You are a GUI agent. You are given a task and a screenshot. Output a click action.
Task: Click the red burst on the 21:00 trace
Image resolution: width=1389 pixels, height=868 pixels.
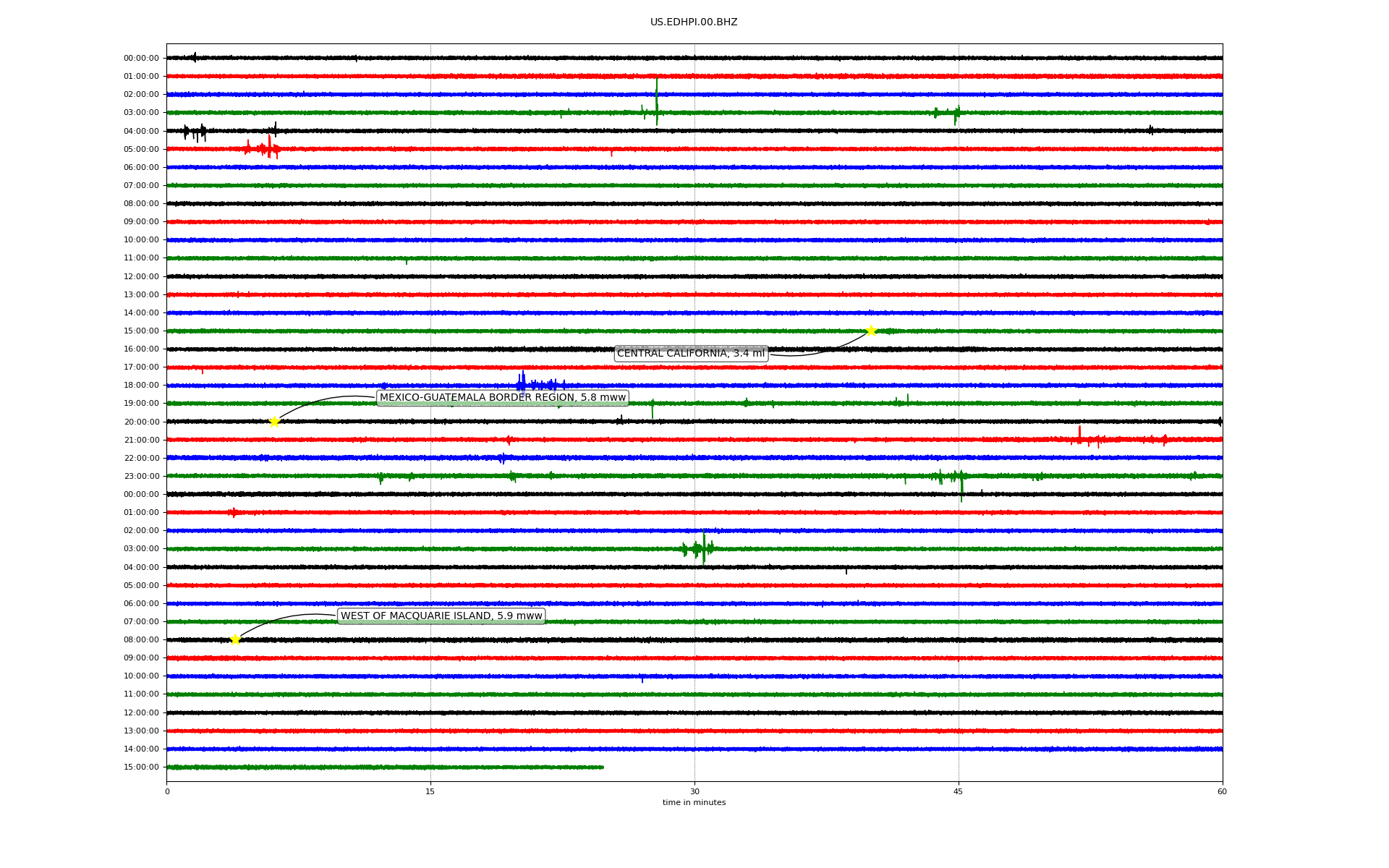click(1080, 438)
